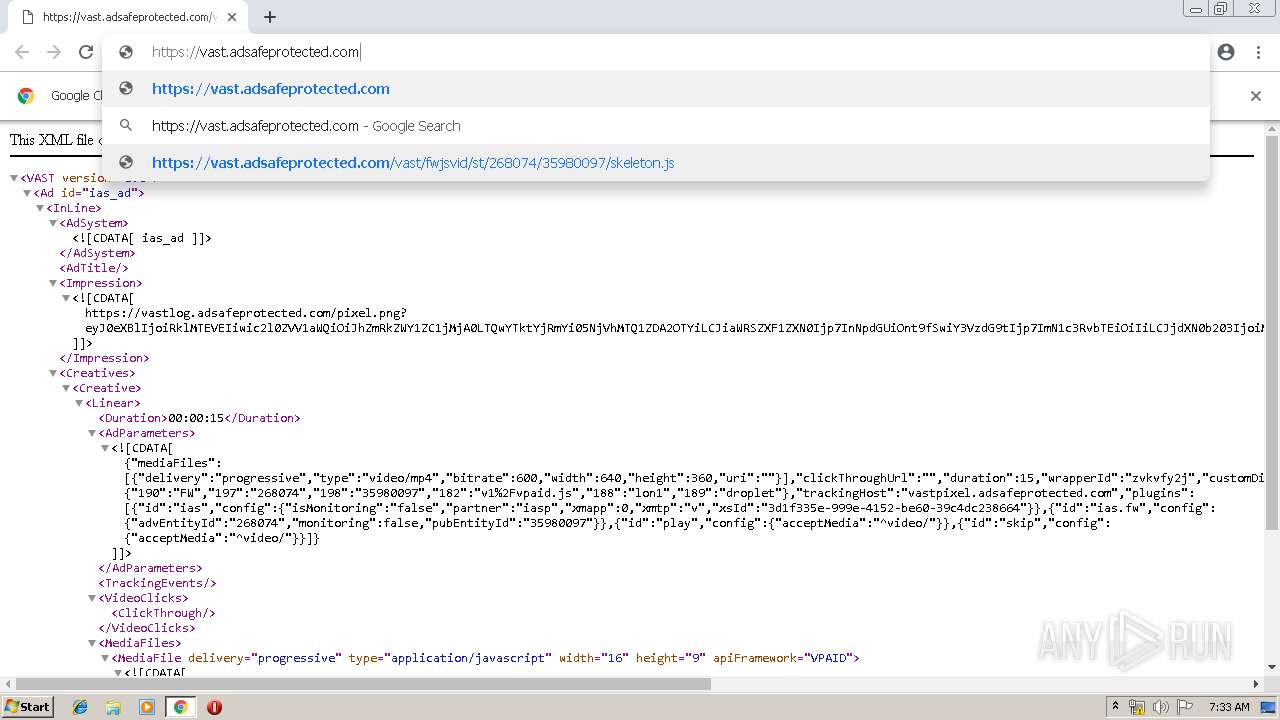Click the ClickThrough element

pos(163,613)
